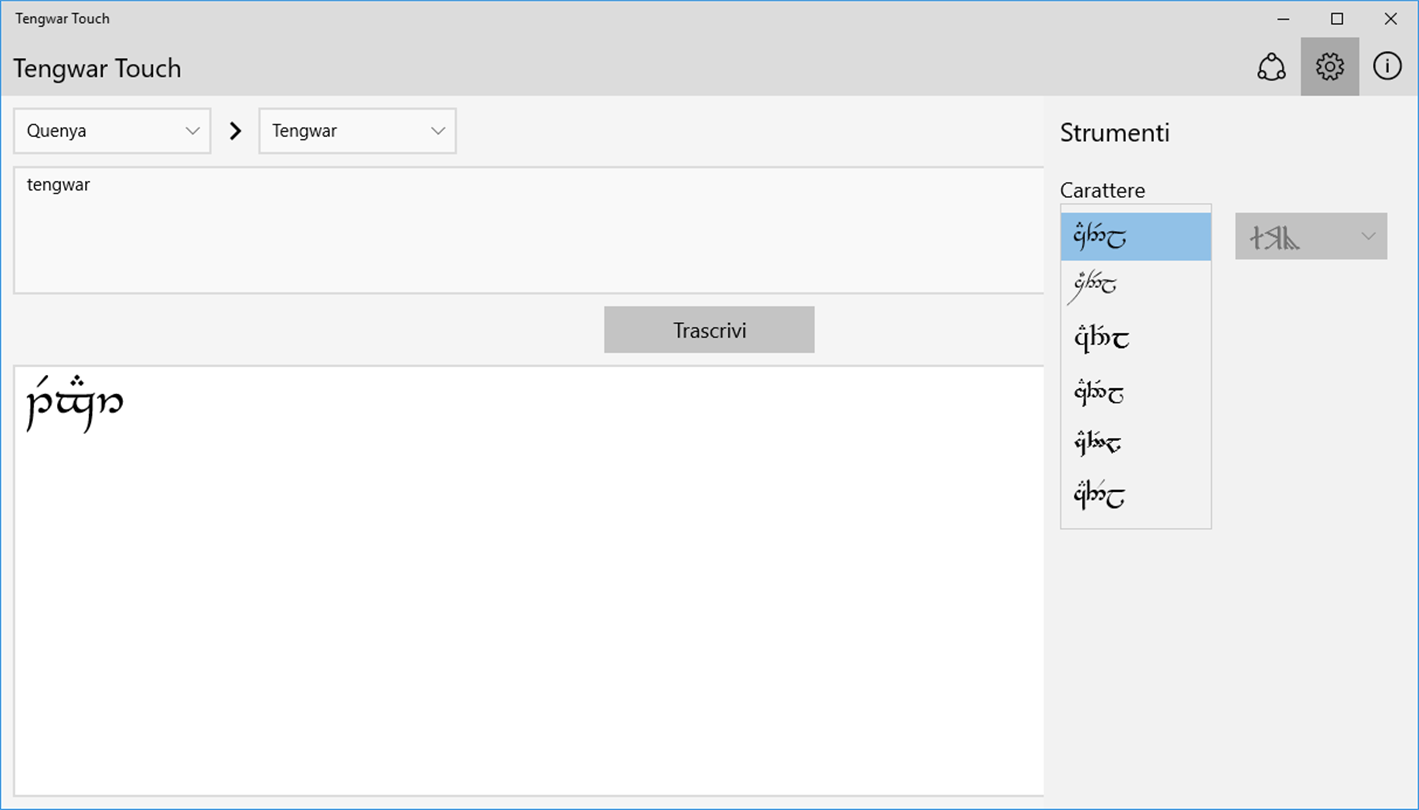Choose the italic cursive Tengwar font sample
This screenshot has height=810, width=1419.
pyautogui.click(x=1135, y=287)
